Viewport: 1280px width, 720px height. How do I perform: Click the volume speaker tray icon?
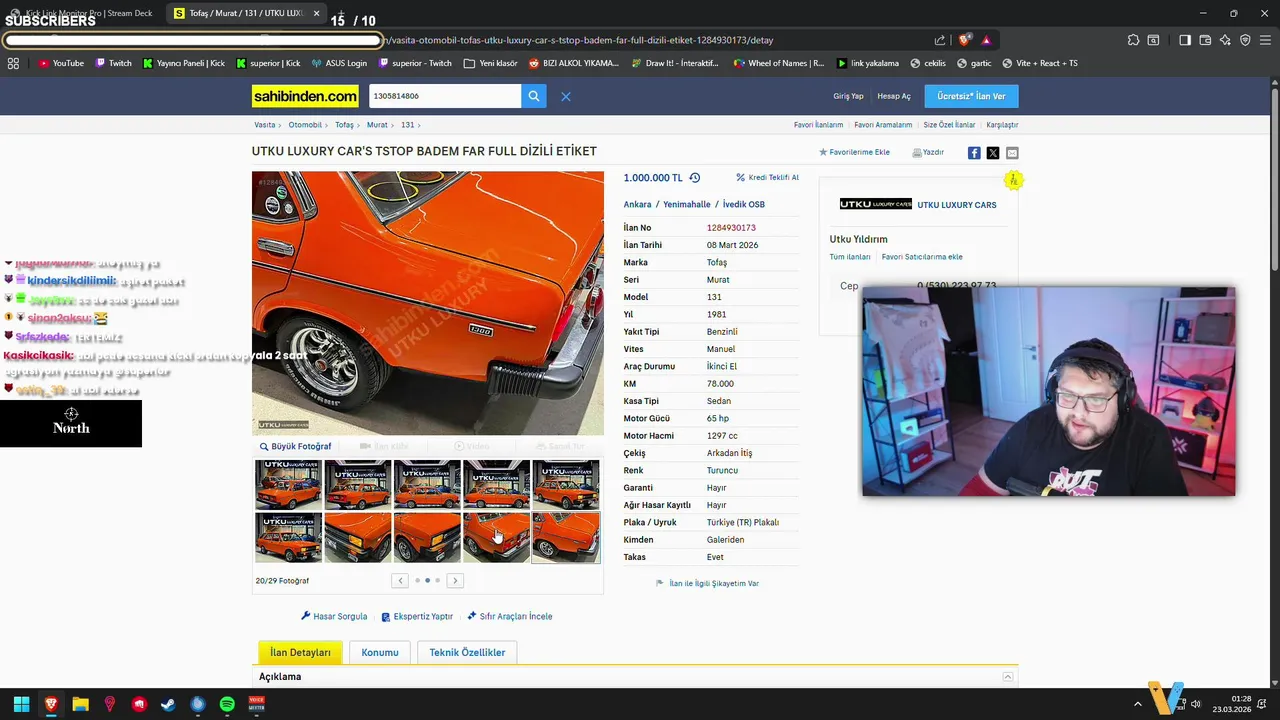click(x=1196, y=704)
